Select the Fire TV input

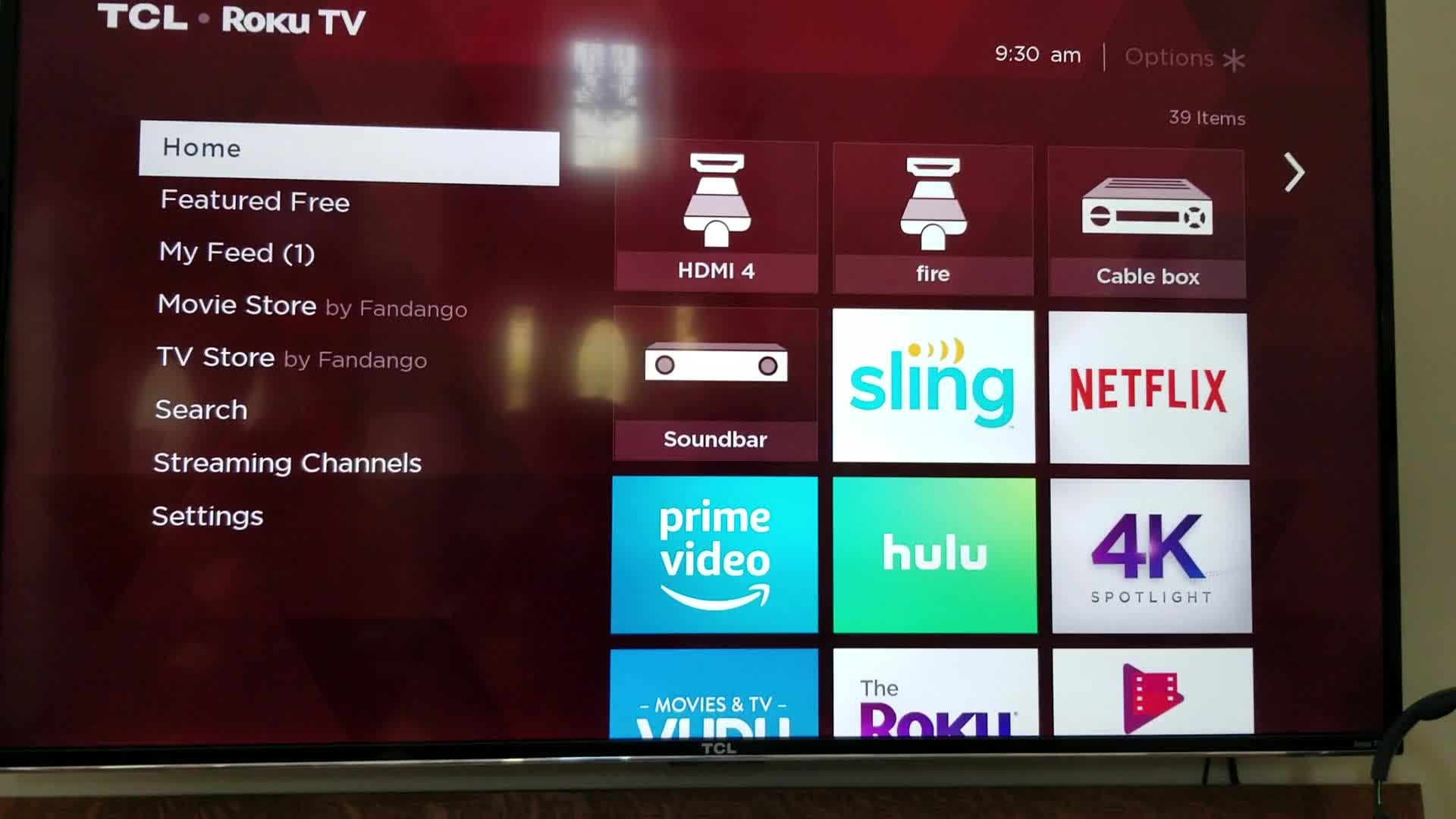pyautogui.click(x=933, y=217)
